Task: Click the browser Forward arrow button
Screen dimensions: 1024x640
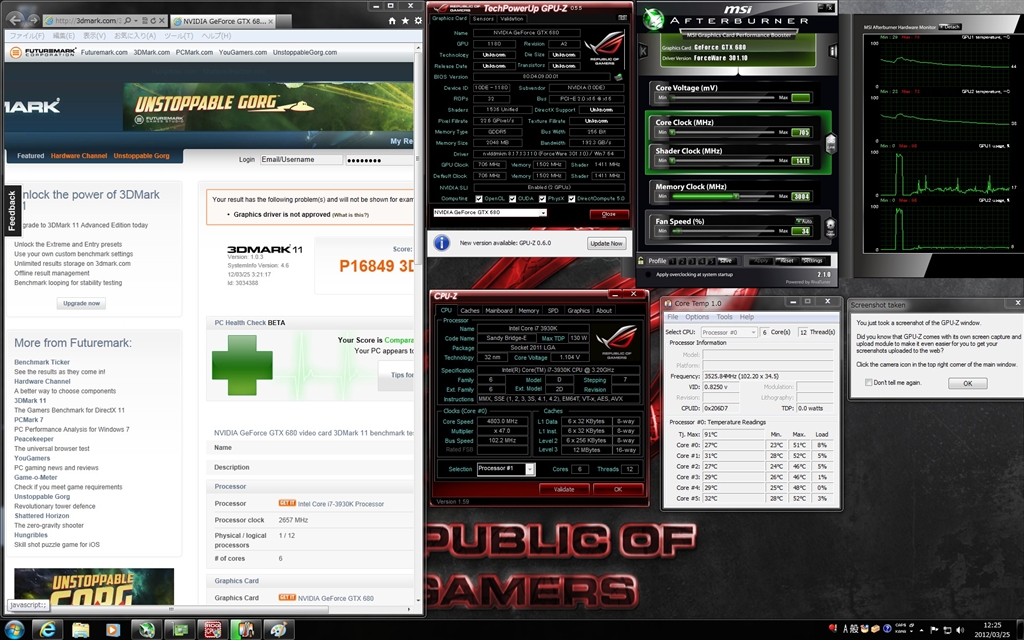Action: tap(33, 21)
